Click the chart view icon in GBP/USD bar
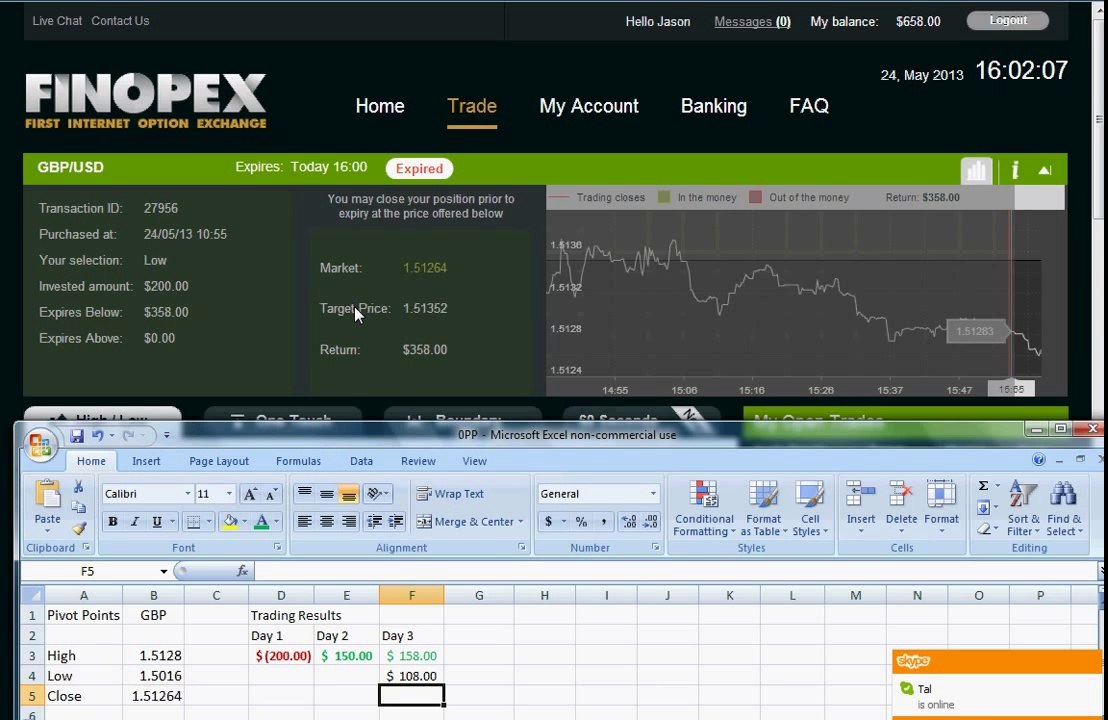1108x720 pixels. click(976, 170)
